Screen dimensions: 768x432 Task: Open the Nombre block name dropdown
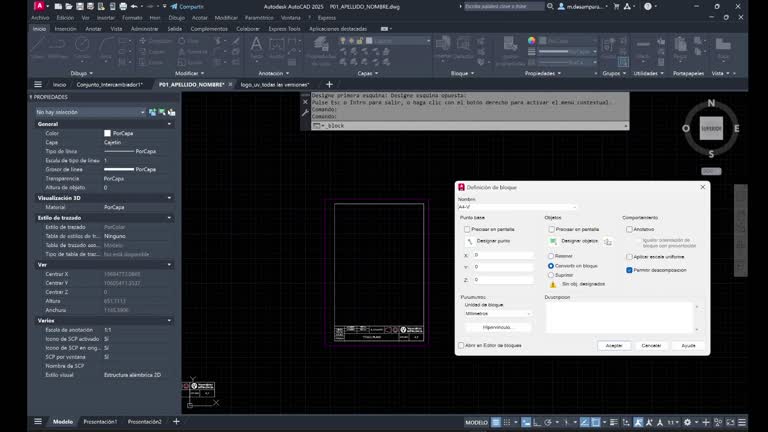click(x=574, y=207)
